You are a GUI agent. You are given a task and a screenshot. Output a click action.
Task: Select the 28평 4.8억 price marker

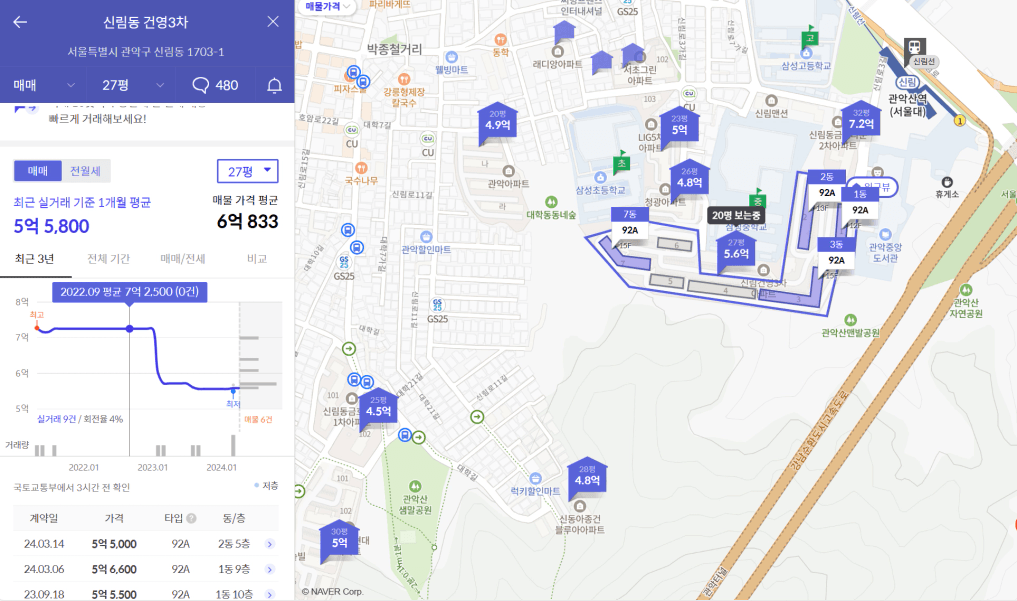587,477
